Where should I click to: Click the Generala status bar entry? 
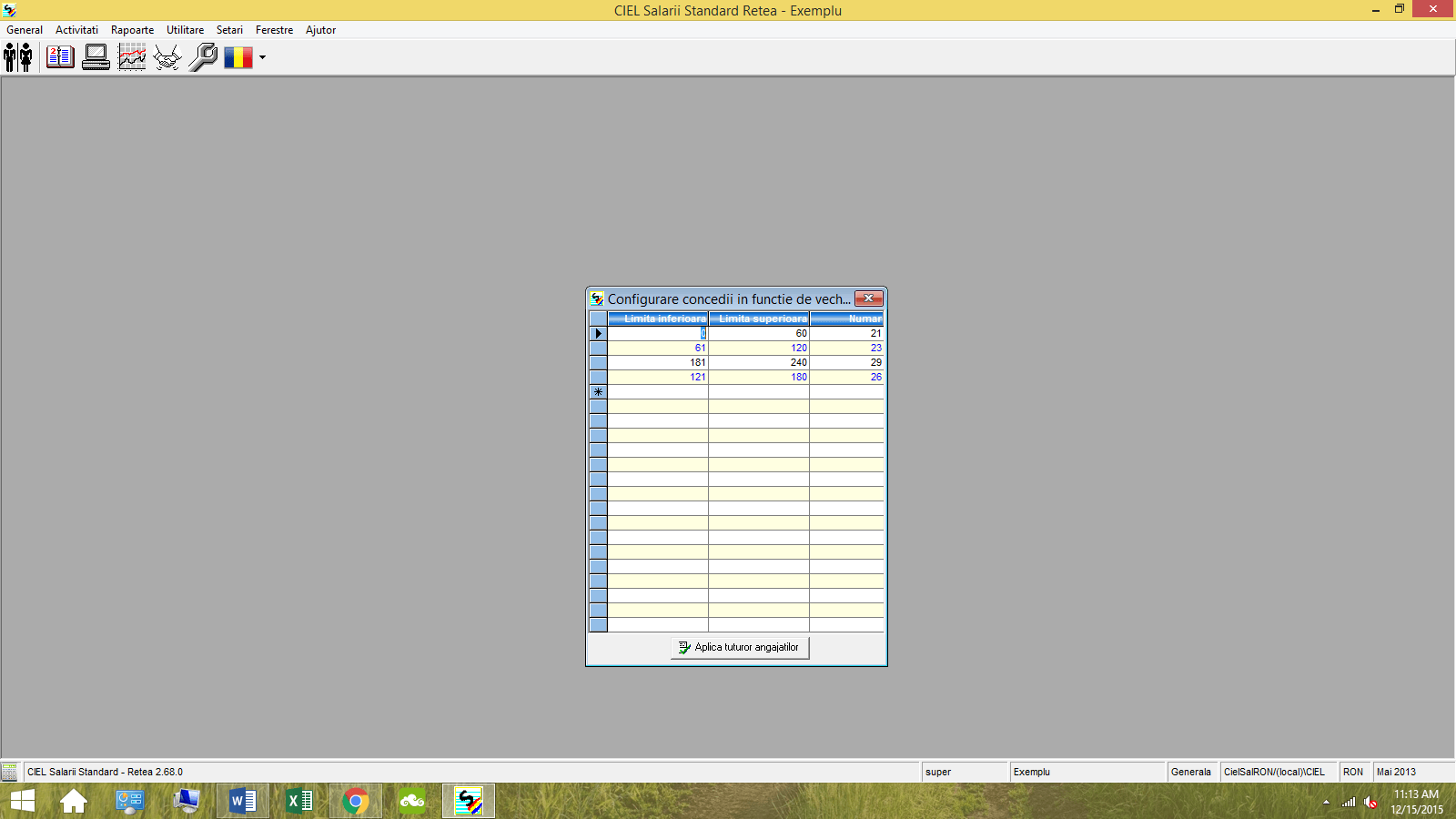(1191, 772)
